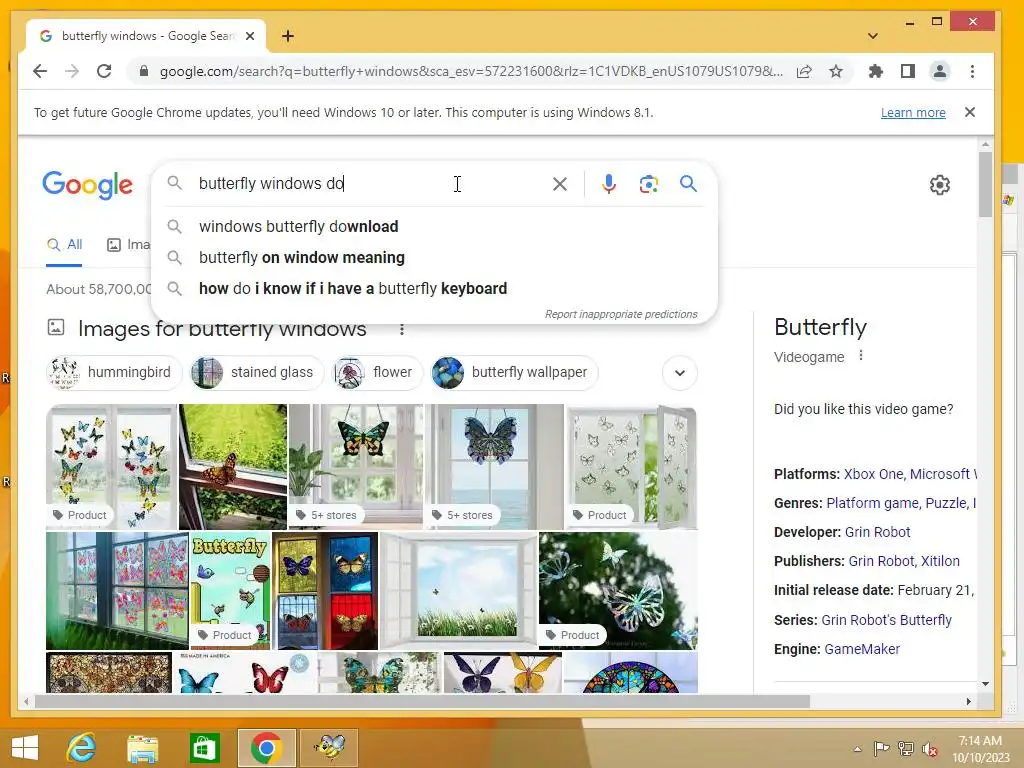Open a new tab with the plus button

click(x=287, y=36)
